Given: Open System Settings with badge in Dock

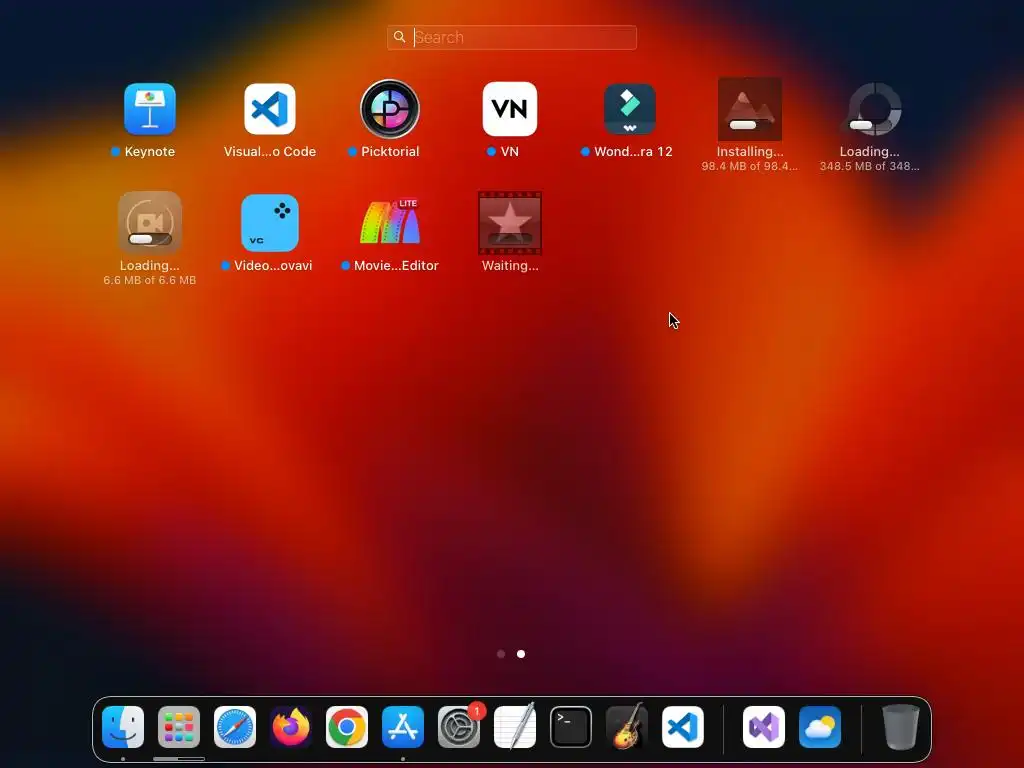Looking at the screenshot, I should point(459,727).
